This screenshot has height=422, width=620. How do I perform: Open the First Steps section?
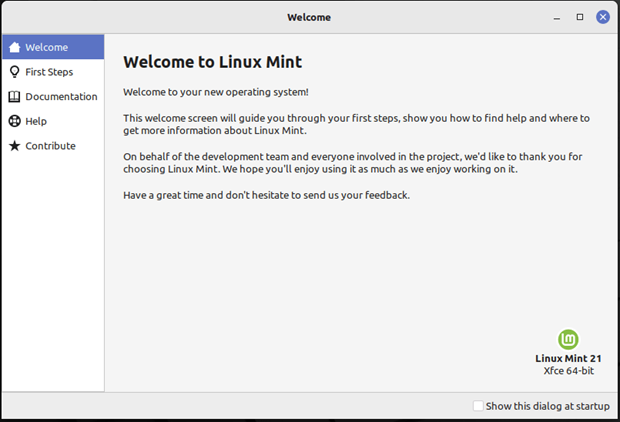tap(53, 72)
